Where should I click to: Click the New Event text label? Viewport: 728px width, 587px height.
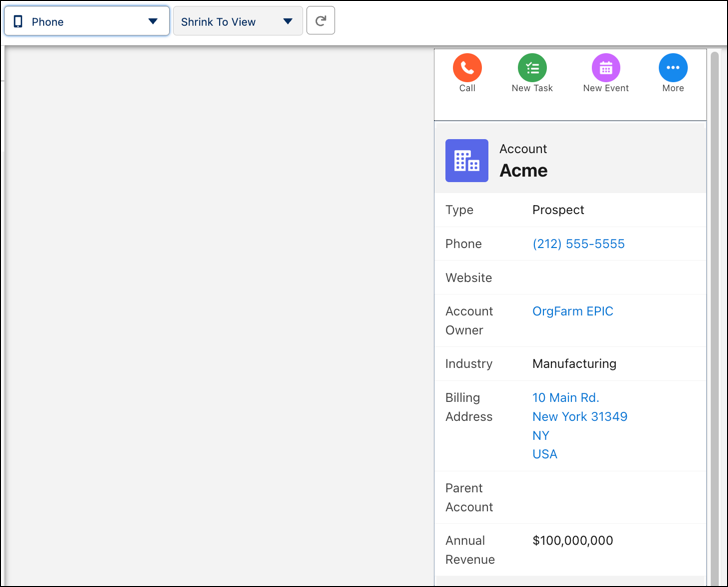click(x=605, y=88)
